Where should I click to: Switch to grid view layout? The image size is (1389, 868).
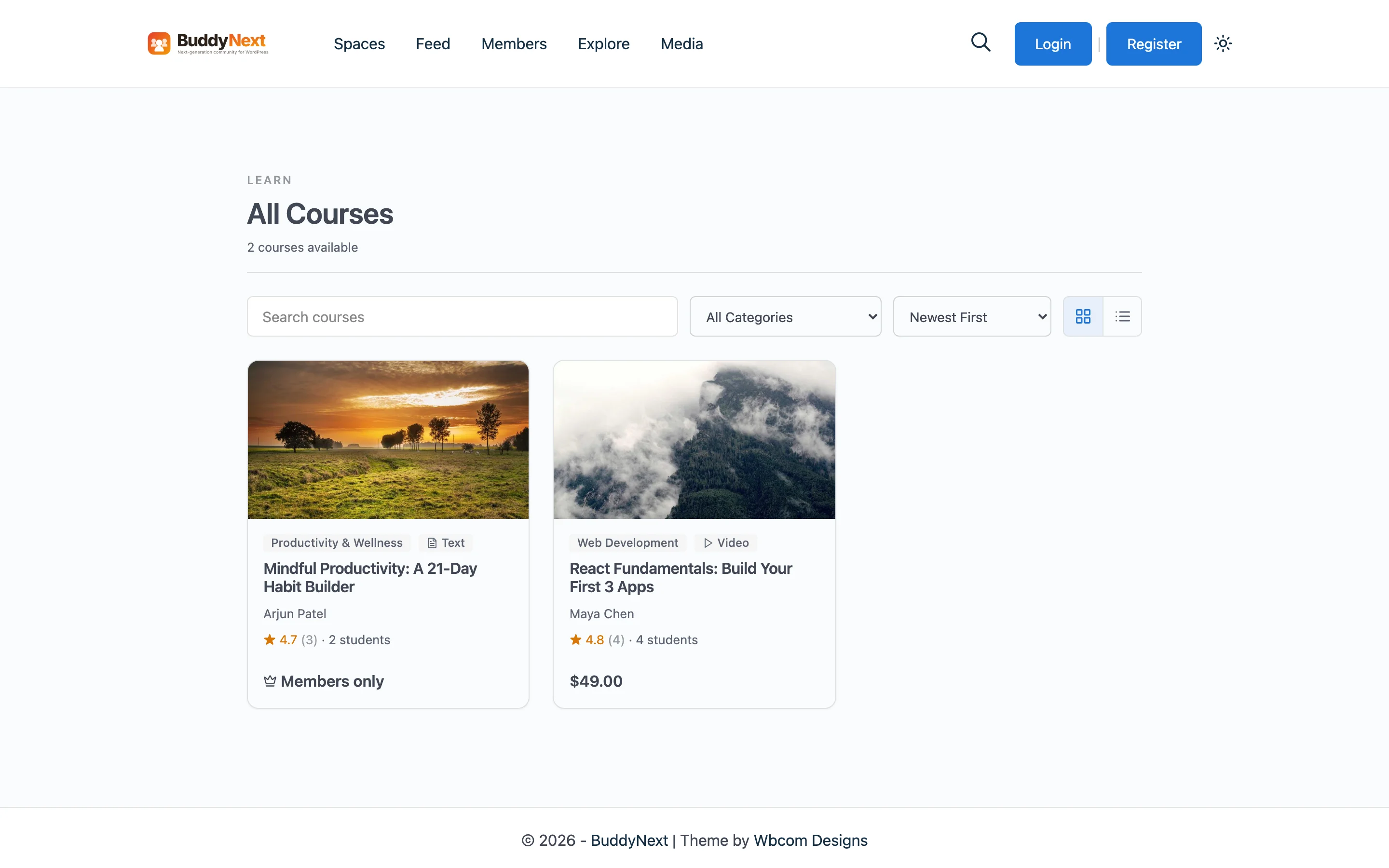1082,316
